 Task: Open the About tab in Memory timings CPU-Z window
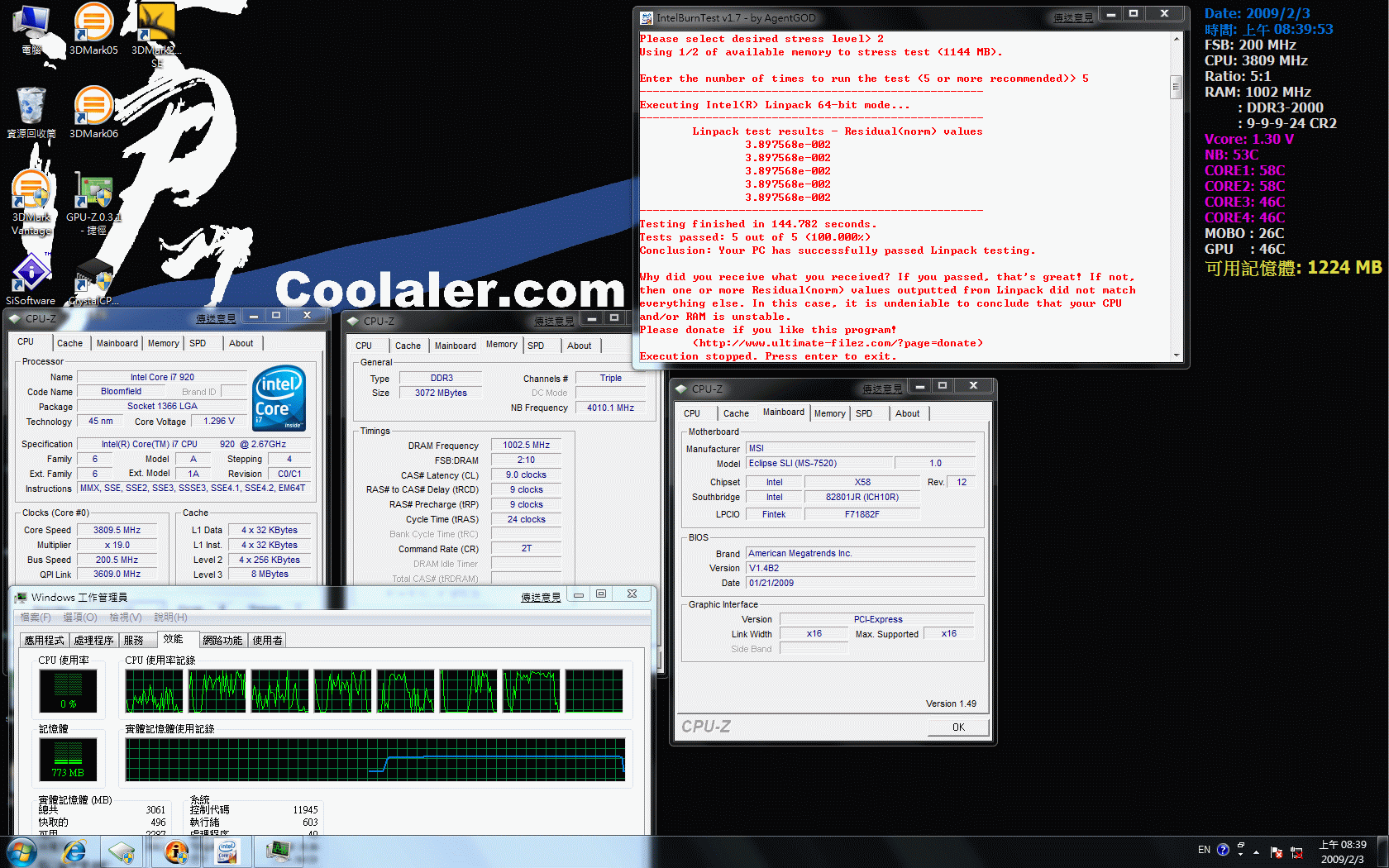pos(580,346)
